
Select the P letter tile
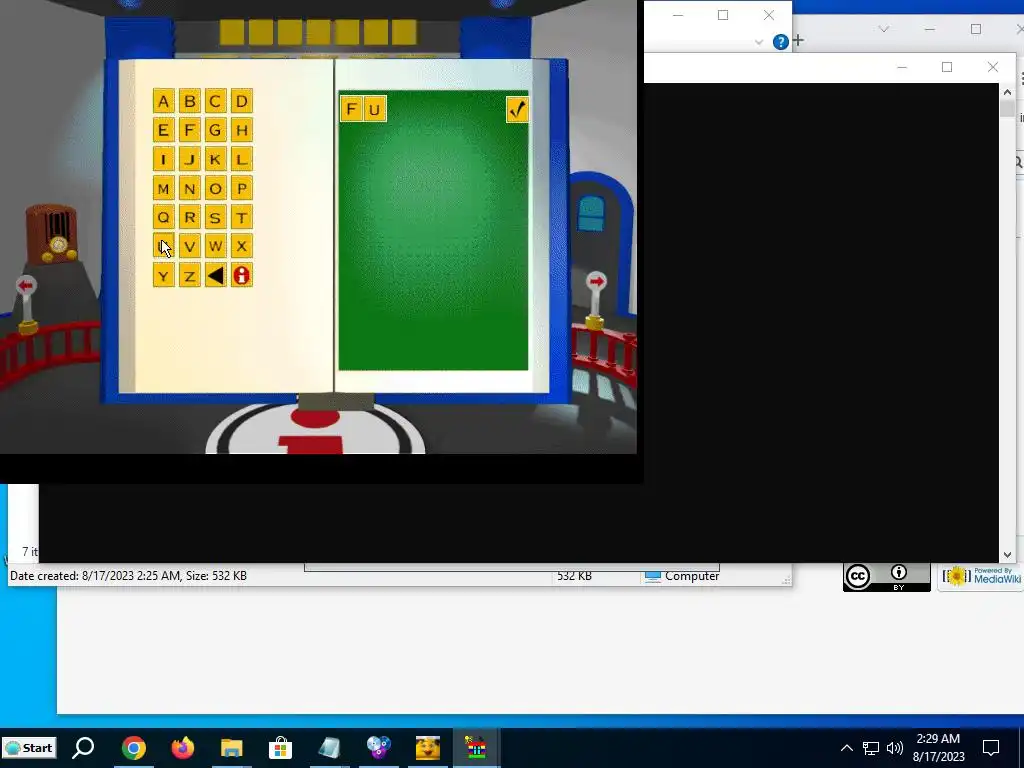[x=242, y=189]
